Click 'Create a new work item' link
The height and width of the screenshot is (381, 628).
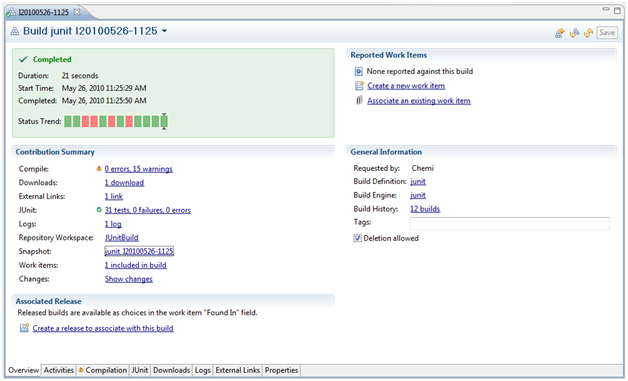[x=406, y=86]
